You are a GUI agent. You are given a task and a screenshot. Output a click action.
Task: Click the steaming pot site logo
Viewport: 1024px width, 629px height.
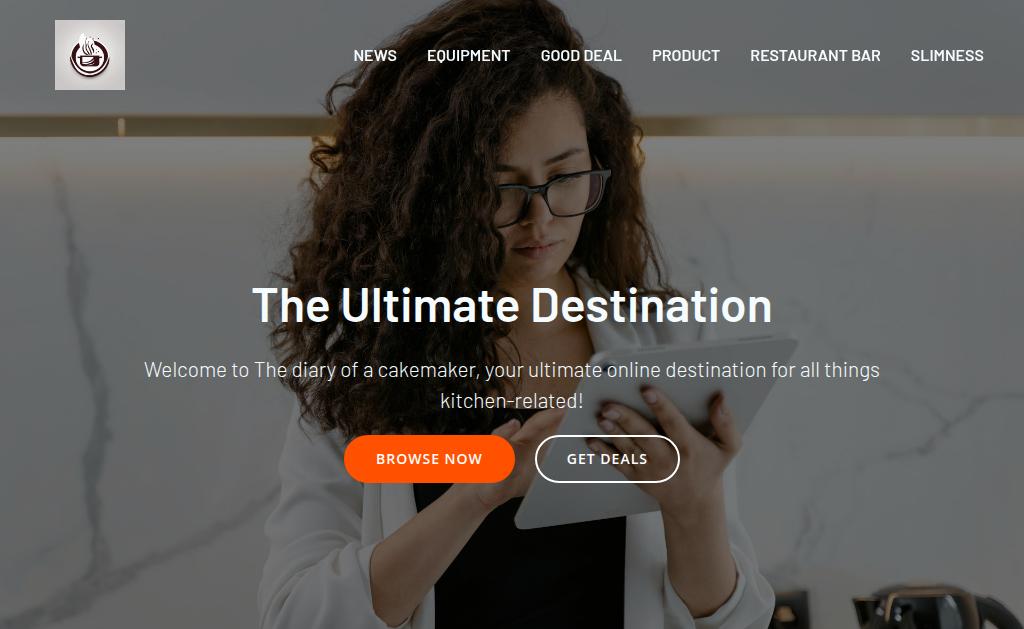click(x=89, y=55)
